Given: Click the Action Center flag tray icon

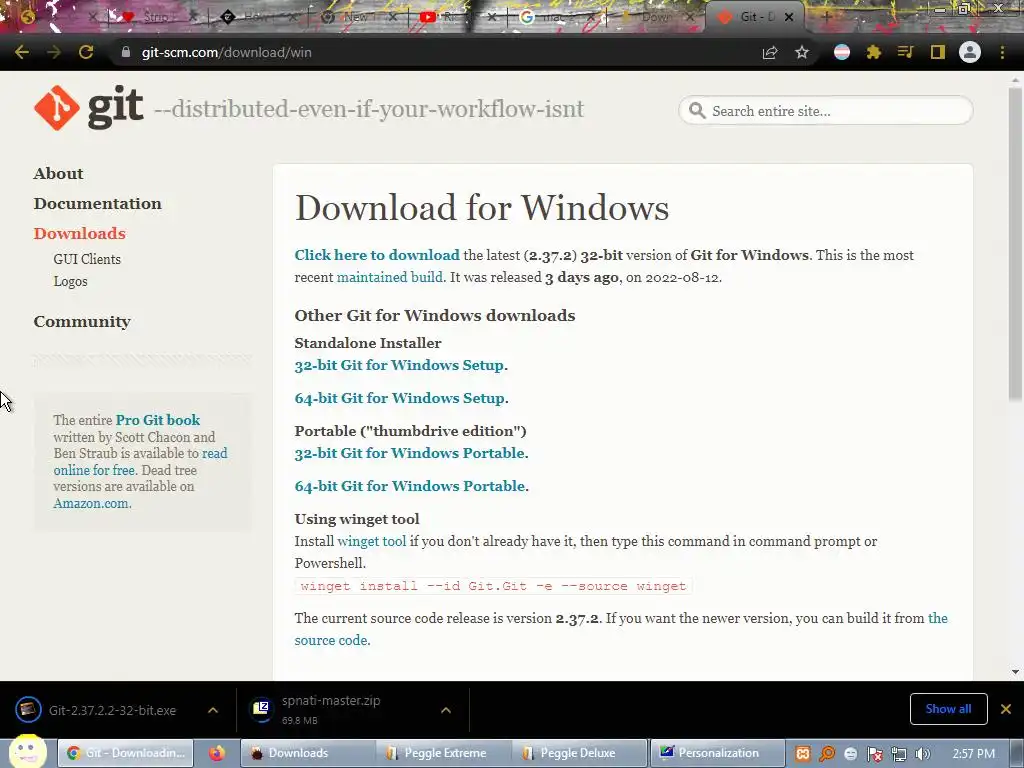Looking at the screenshot, I should click(874, 754).
